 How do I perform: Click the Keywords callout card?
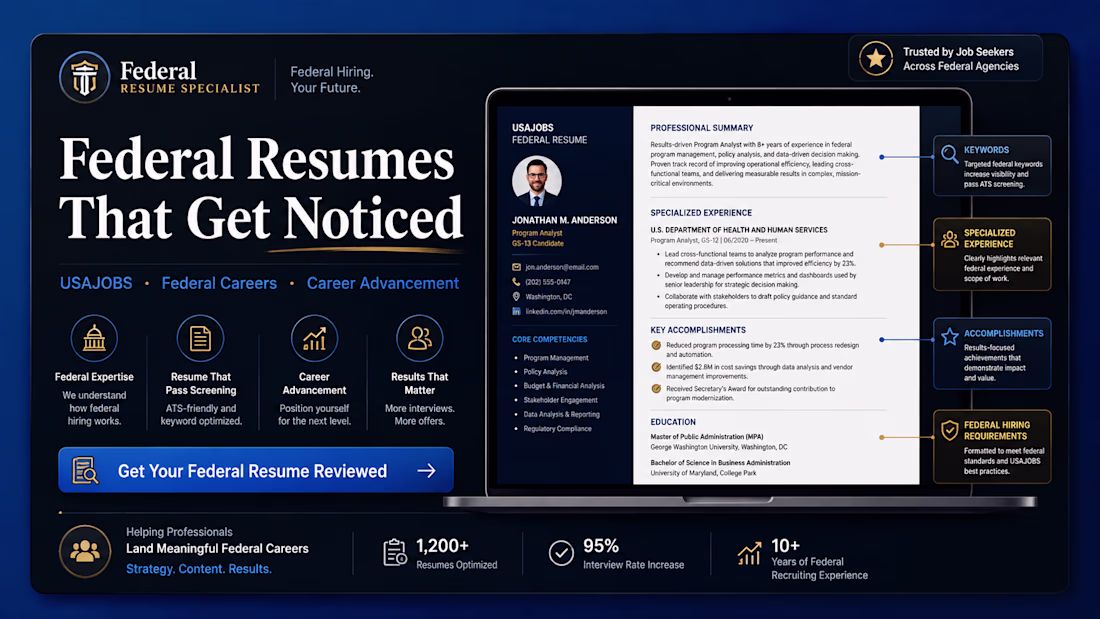tap(992, 166)
